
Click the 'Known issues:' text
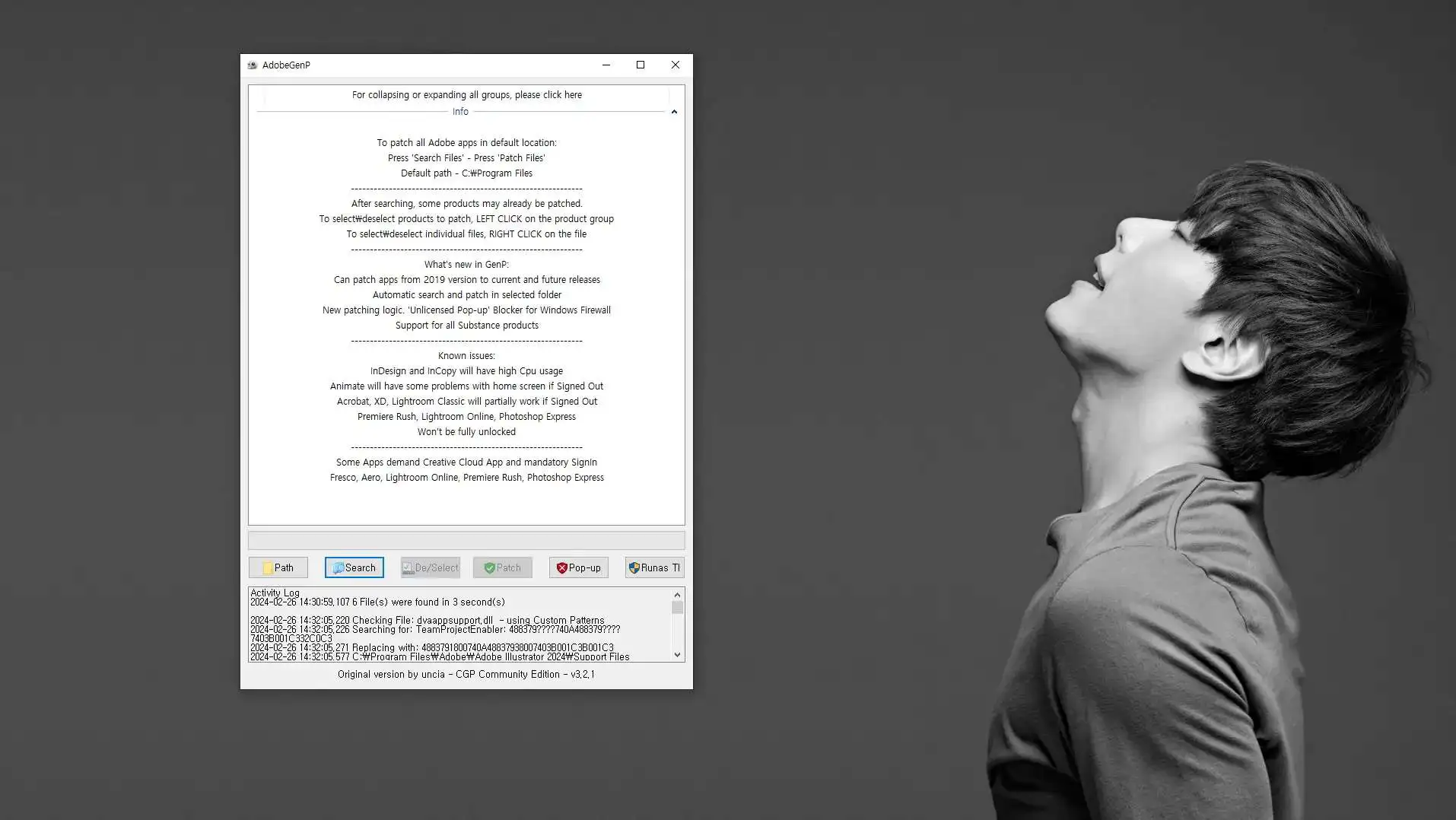466,356
